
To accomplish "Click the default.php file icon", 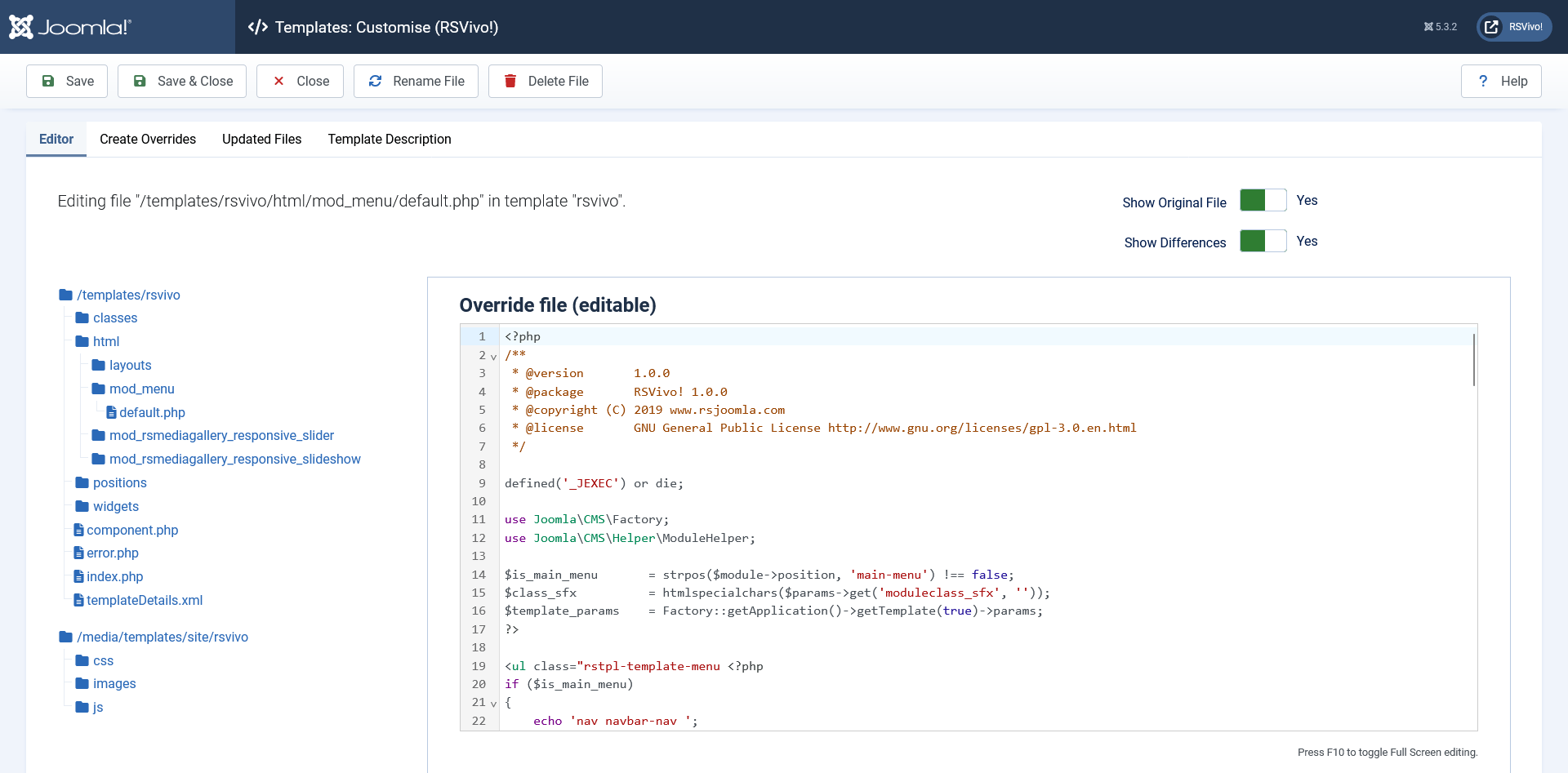I will point(111,413).
